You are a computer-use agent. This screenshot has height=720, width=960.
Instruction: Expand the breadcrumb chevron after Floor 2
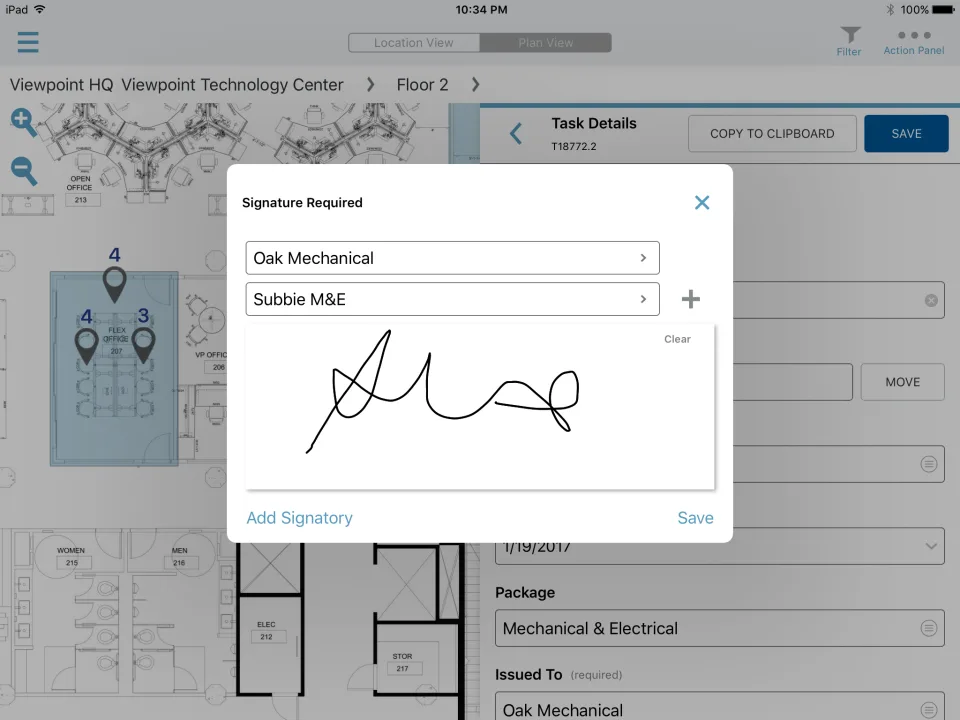[x=476, y=84]
